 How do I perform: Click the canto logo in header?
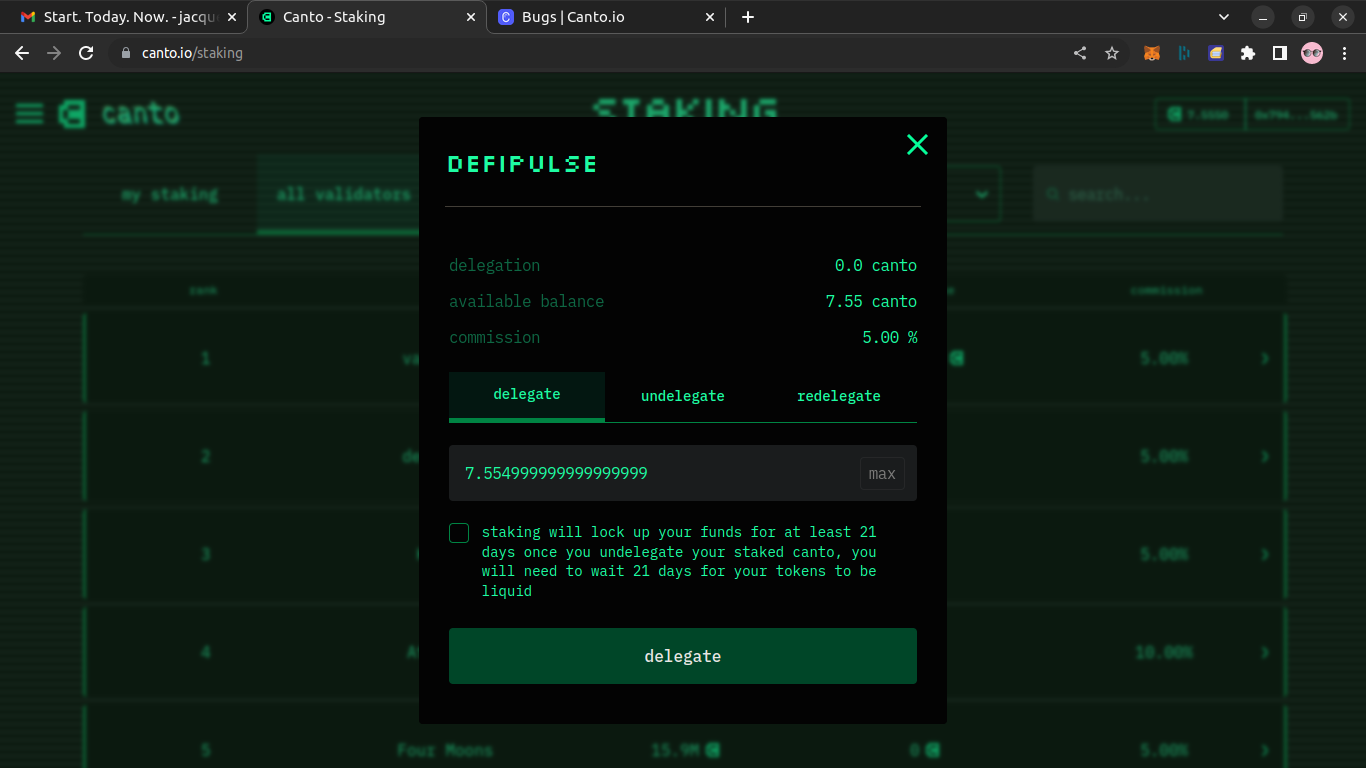tap(119, 114)
